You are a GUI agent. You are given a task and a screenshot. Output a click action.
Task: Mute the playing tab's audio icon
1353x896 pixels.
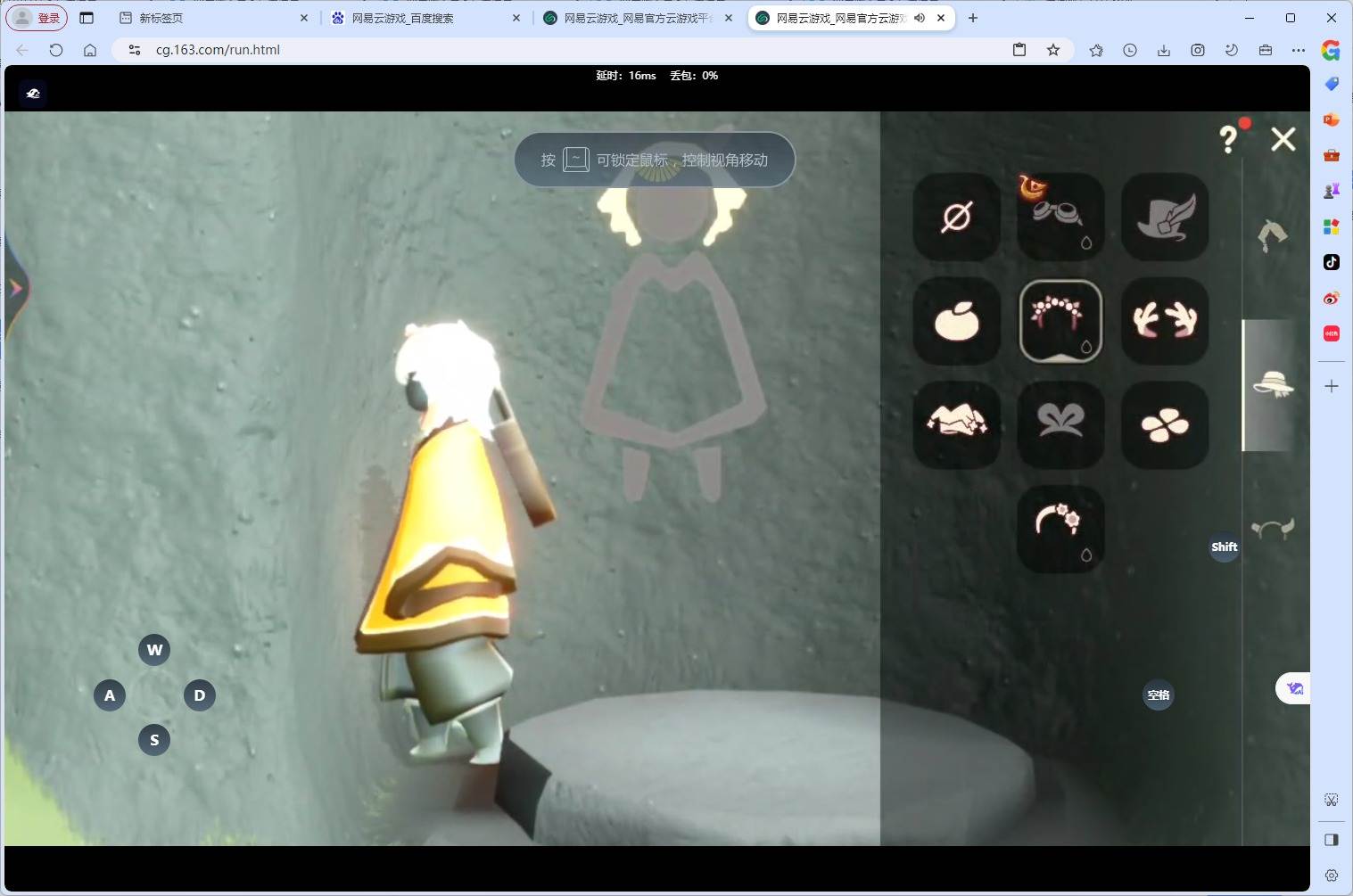(920, 18)
